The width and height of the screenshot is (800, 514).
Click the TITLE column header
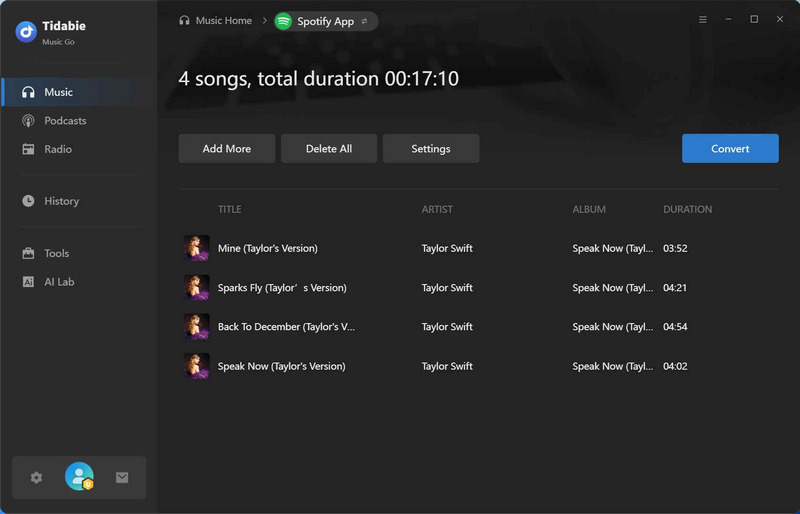click(x=230, y=209)
